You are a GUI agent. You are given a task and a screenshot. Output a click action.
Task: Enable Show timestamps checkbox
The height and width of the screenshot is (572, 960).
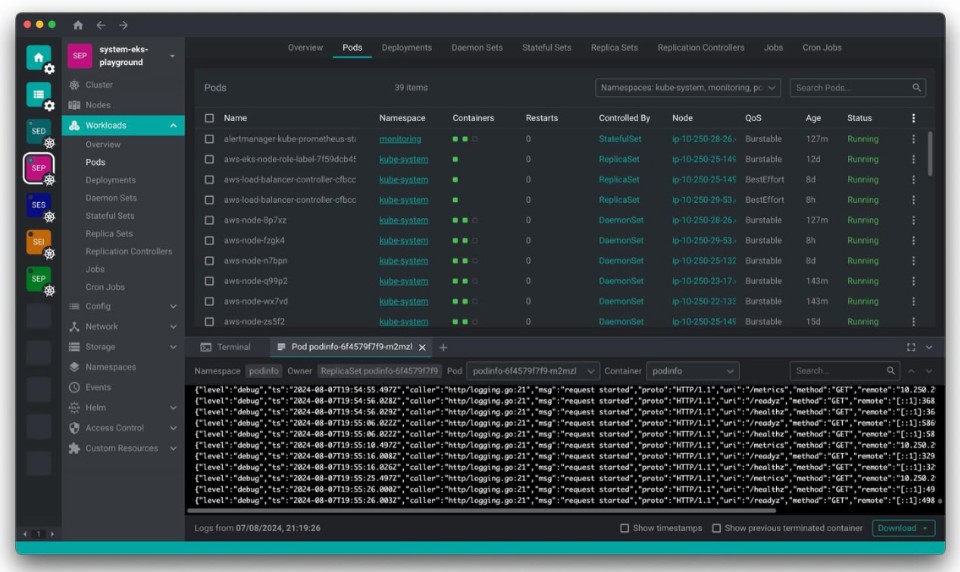click(x=625, y=528)
